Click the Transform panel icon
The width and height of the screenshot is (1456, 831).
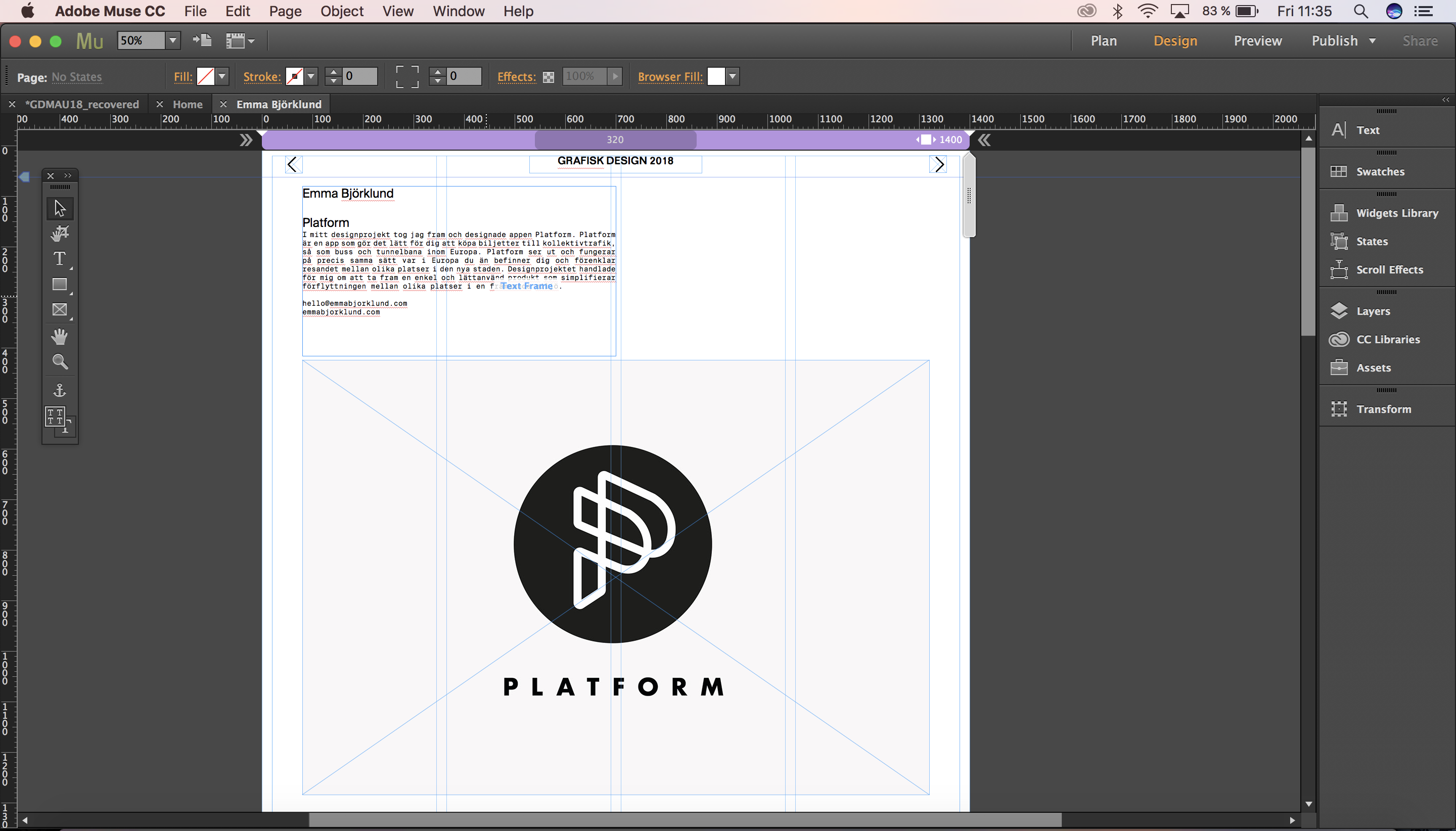point(1338,408)
